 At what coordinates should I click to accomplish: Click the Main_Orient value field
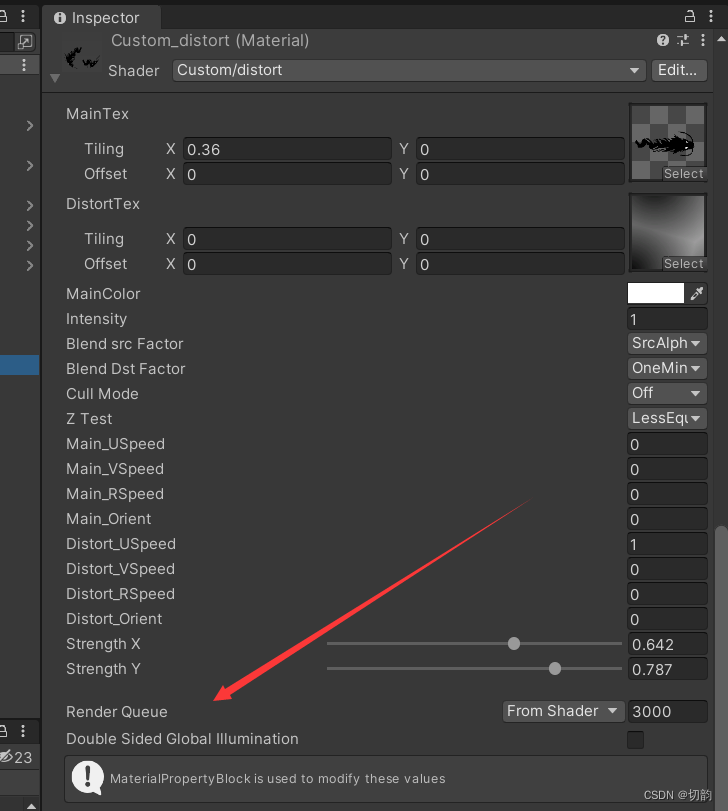tap(667, 519)
